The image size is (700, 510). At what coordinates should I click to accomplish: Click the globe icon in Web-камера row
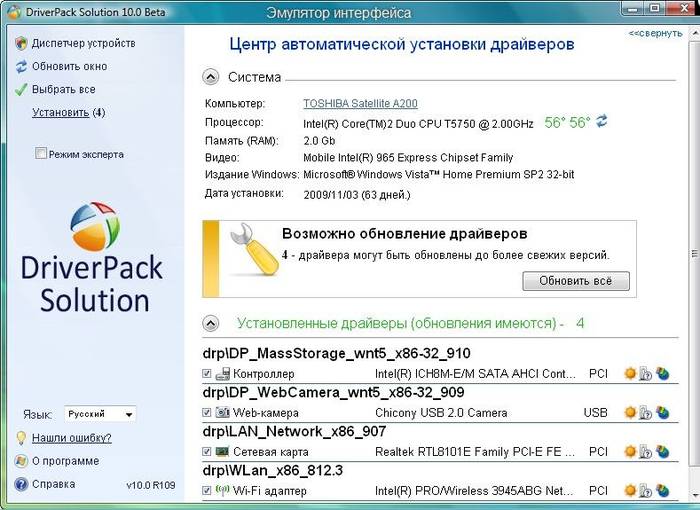661,412
